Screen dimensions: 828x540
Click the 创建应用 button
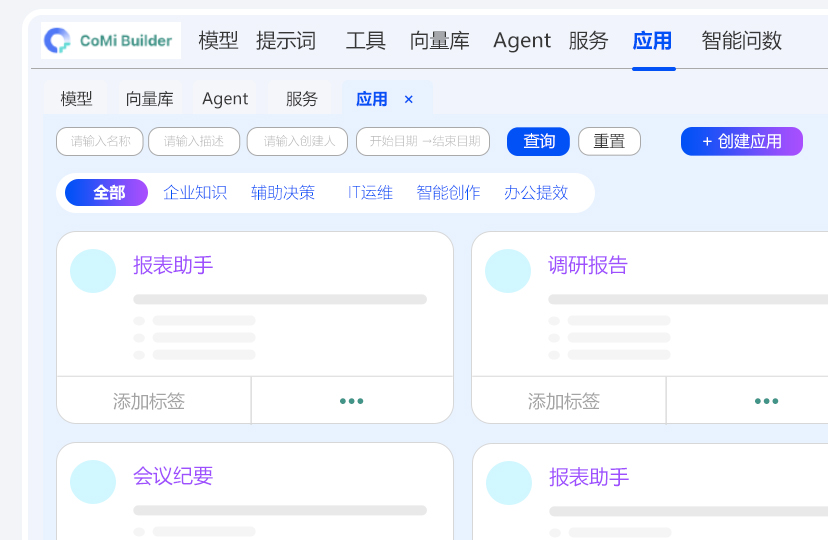coord(741,142)
